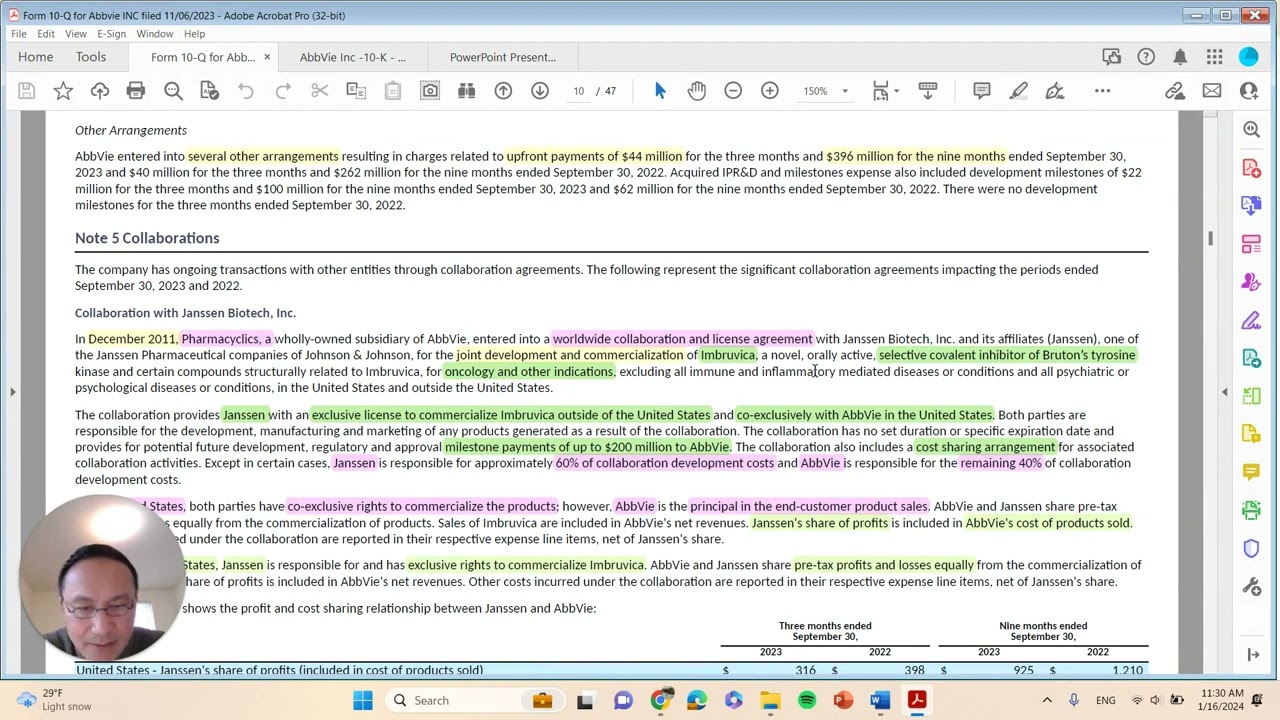Click the page number field

(578, 91)
